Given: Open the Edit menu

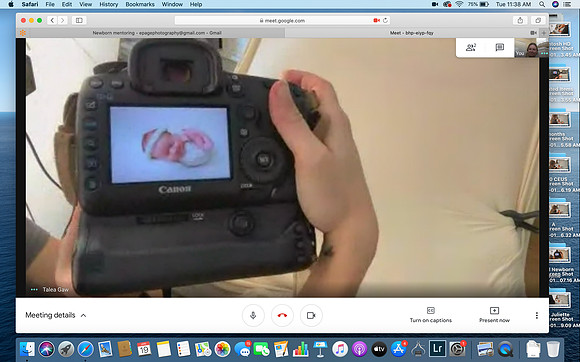Looking at the screenshot, I should coord(67,4).
